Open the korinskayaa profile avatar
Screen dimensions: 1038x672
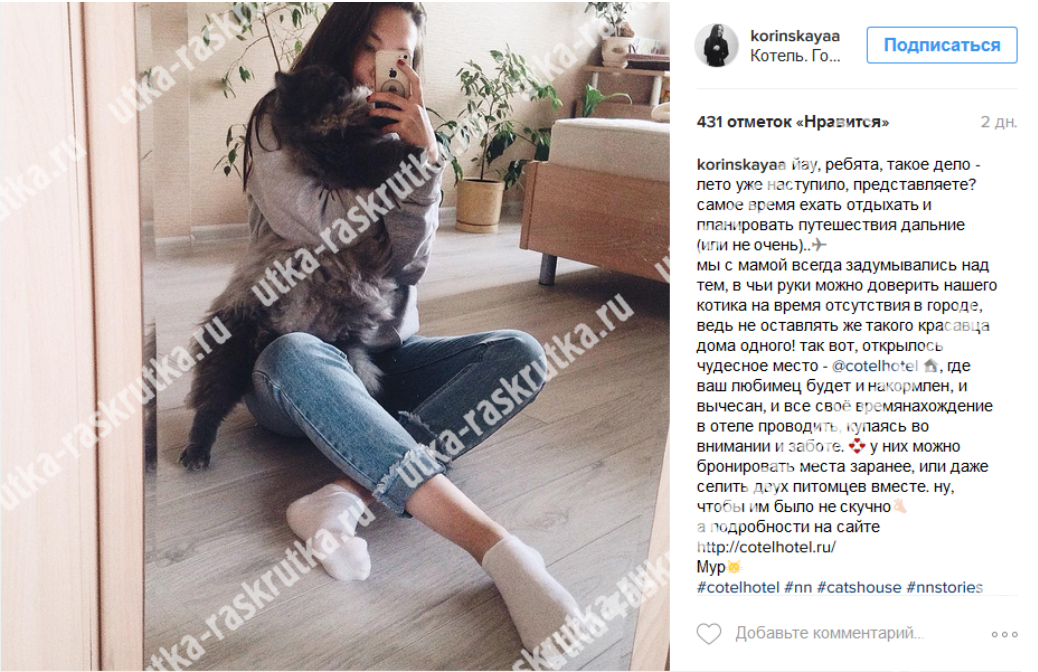pyautogui.click(x=716, y=45)
